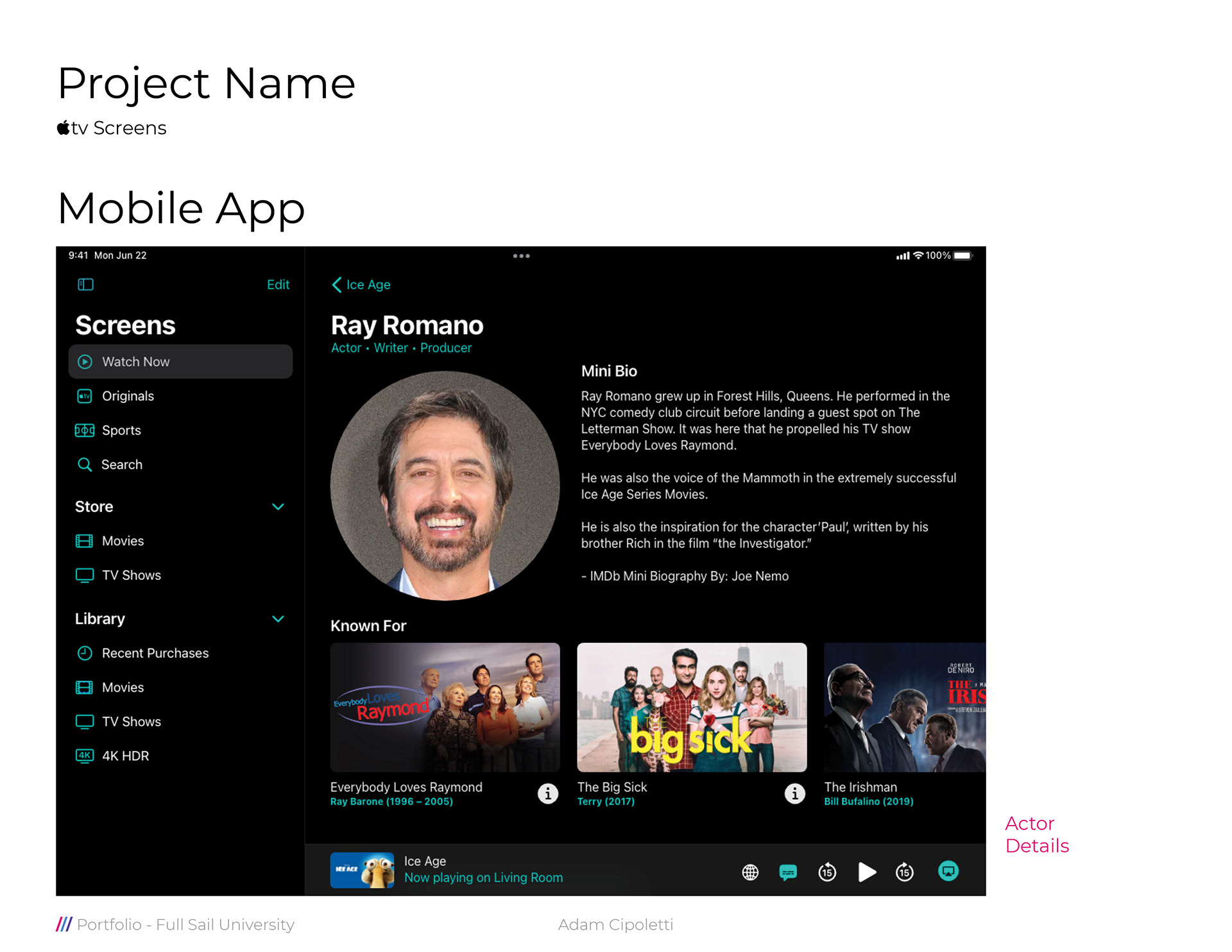The width and height of the screenshot is (1232, 952).
Task: Open Everybody Loves Raymond poster thumbnail
Action: pyautogui.click(x=445, y=707)
